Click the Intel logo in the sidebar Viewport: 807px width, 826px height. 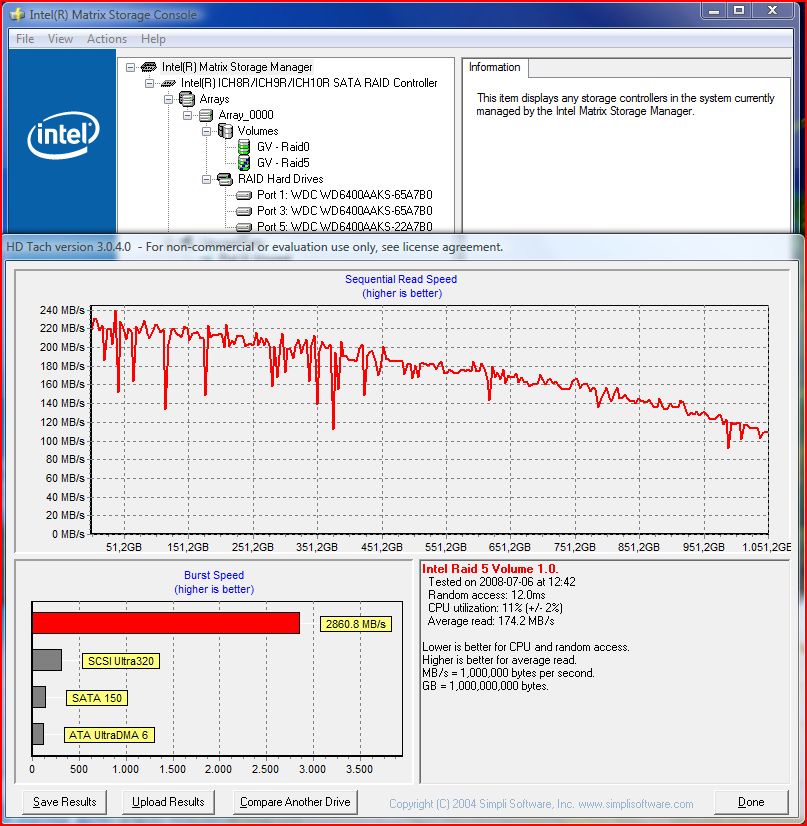point(63,135)
